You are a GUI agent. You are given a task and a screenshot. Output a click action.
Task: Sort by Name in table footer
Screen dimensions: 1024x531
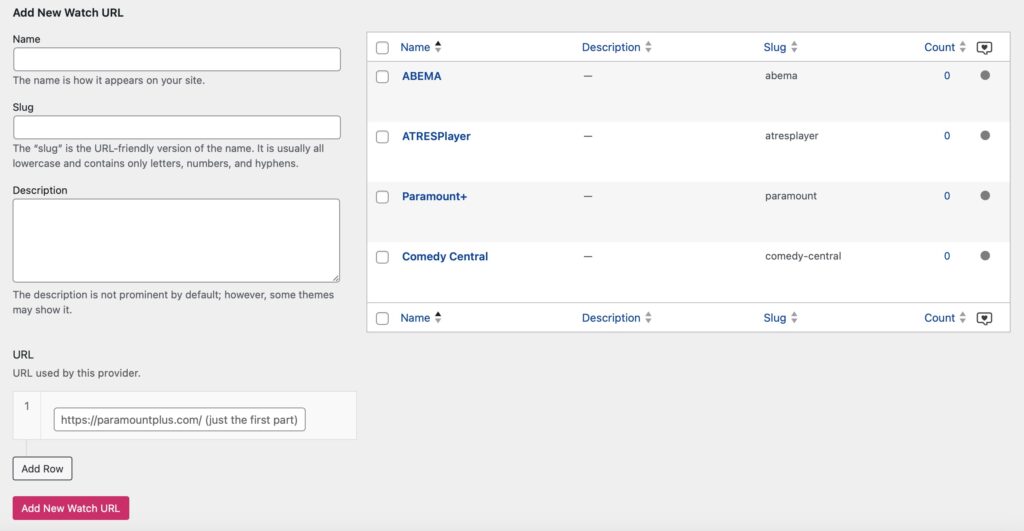(421, 317)
